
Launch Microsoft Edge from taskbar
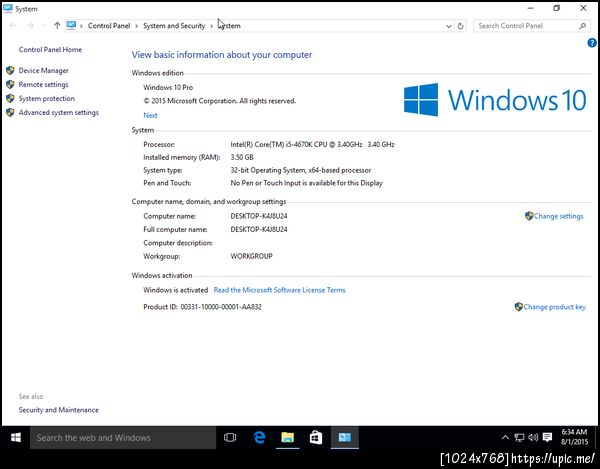pos(259,437)
